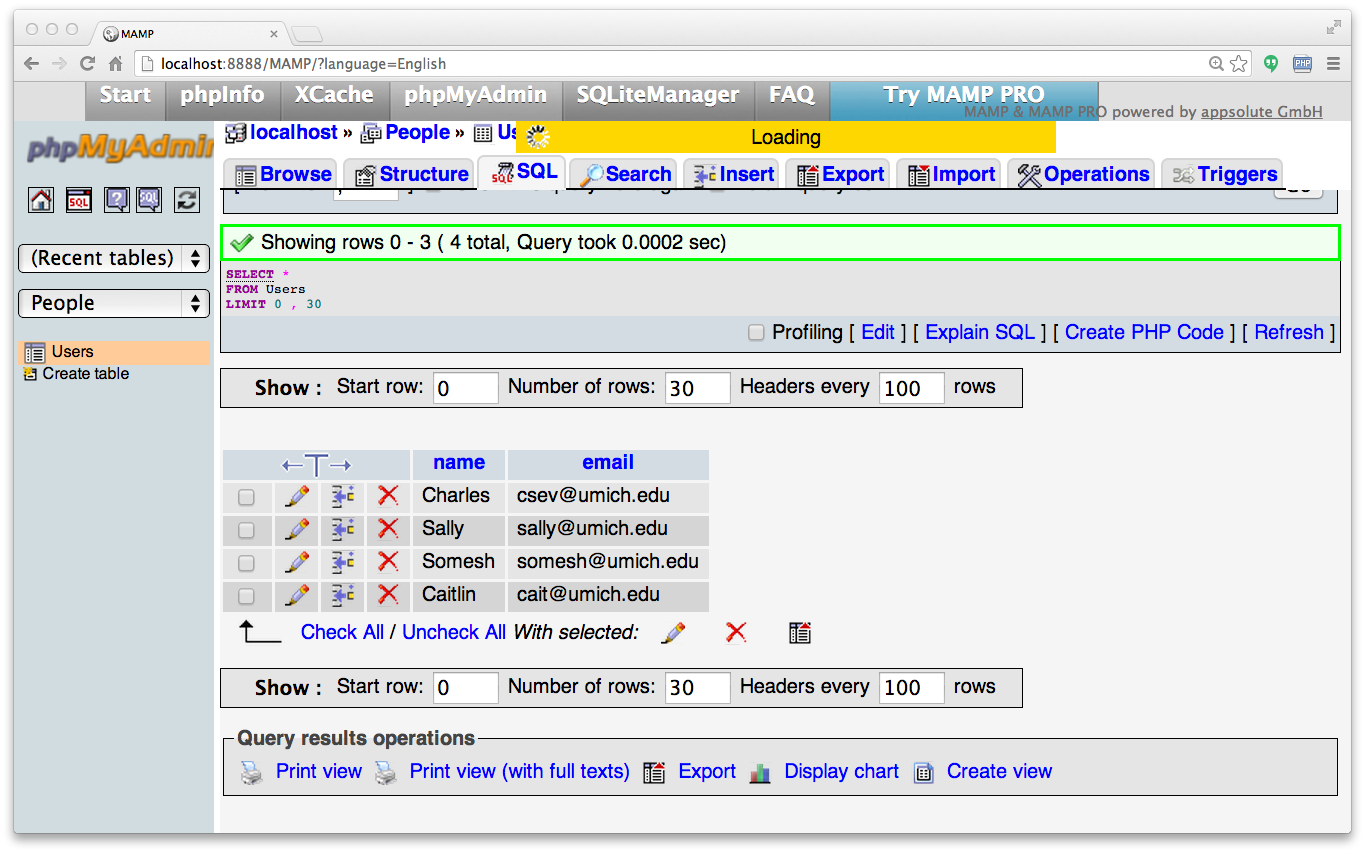Click the bottom Number of rows field
This screenshot has height=853, width=1365.
coord(698,688)
